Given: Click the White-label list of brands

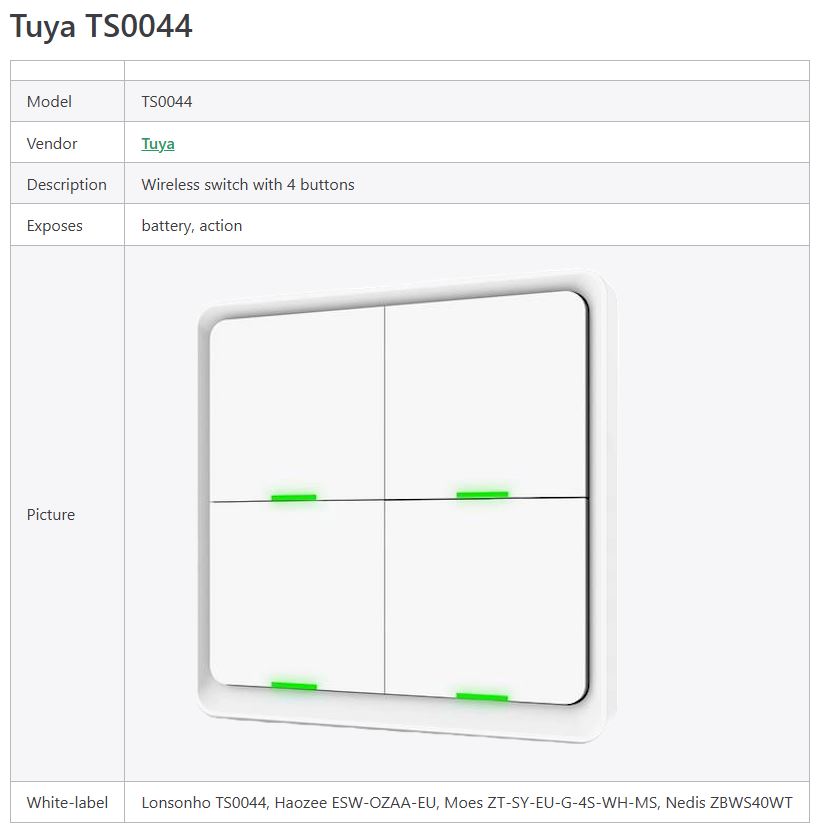Looking at the screenshot, I should click(x=467, y=803).
